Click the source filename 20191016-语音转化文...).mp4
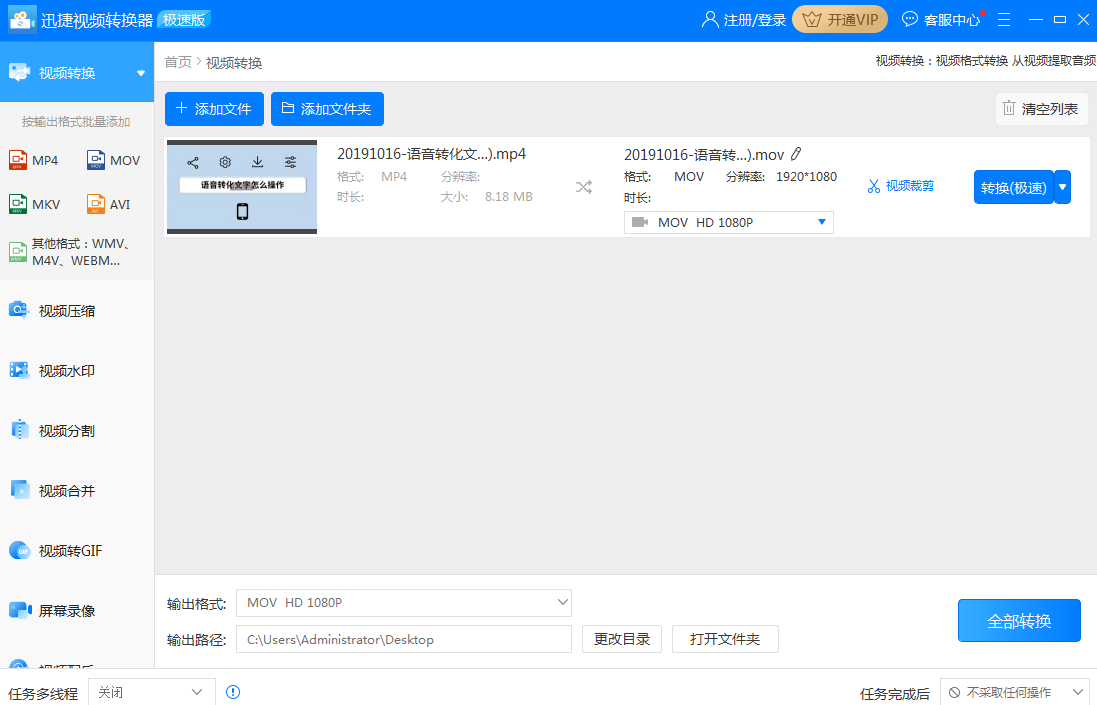This screenshot has height=705, width=1097. [431, 154]
